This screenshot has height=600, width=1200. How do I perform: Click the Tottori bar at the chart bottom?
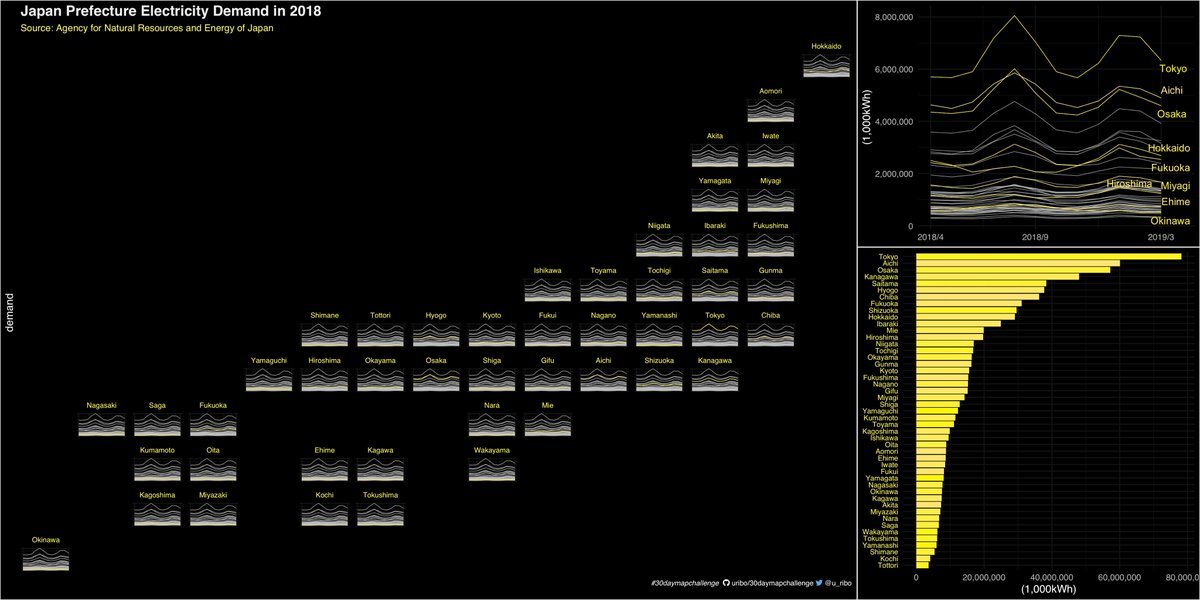(922, 565)
